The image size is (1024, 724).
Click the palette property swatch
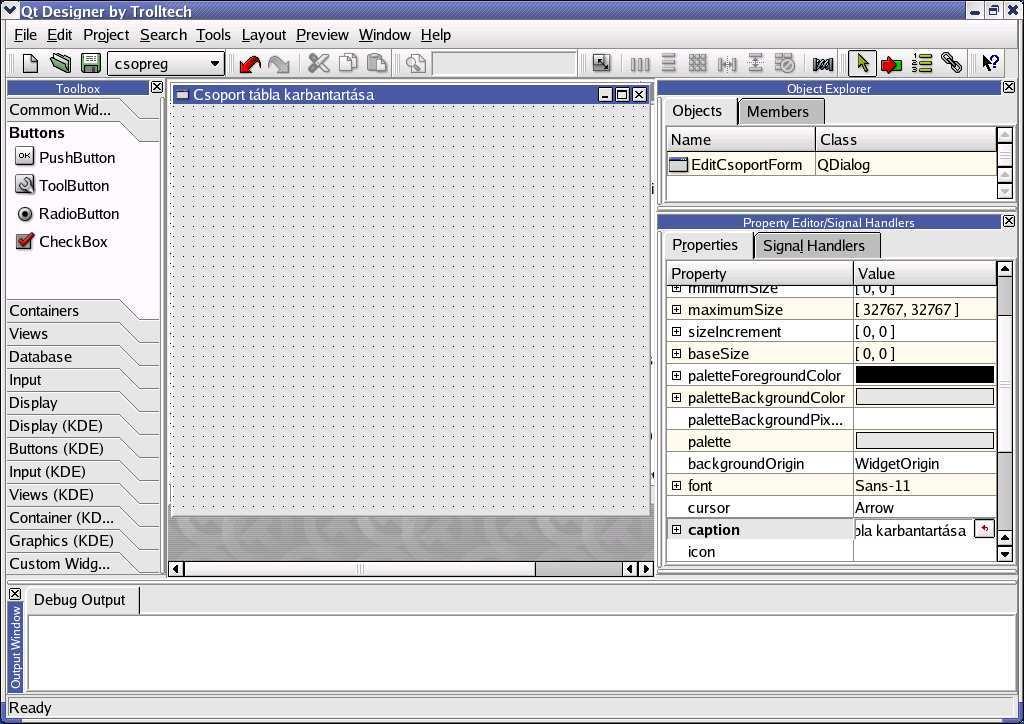[x=924, y=441]
